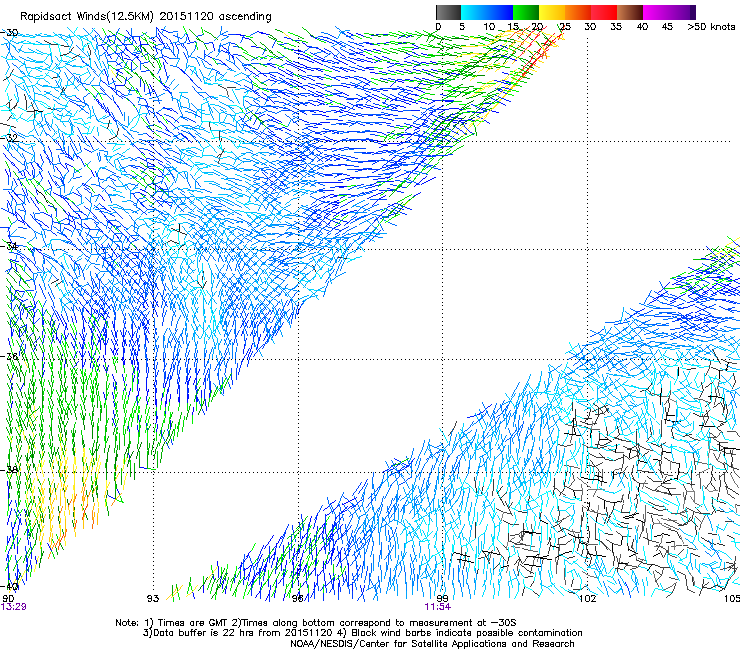Select the legend's '35' speed label
The image size is (740, 650).
(616, 27)
